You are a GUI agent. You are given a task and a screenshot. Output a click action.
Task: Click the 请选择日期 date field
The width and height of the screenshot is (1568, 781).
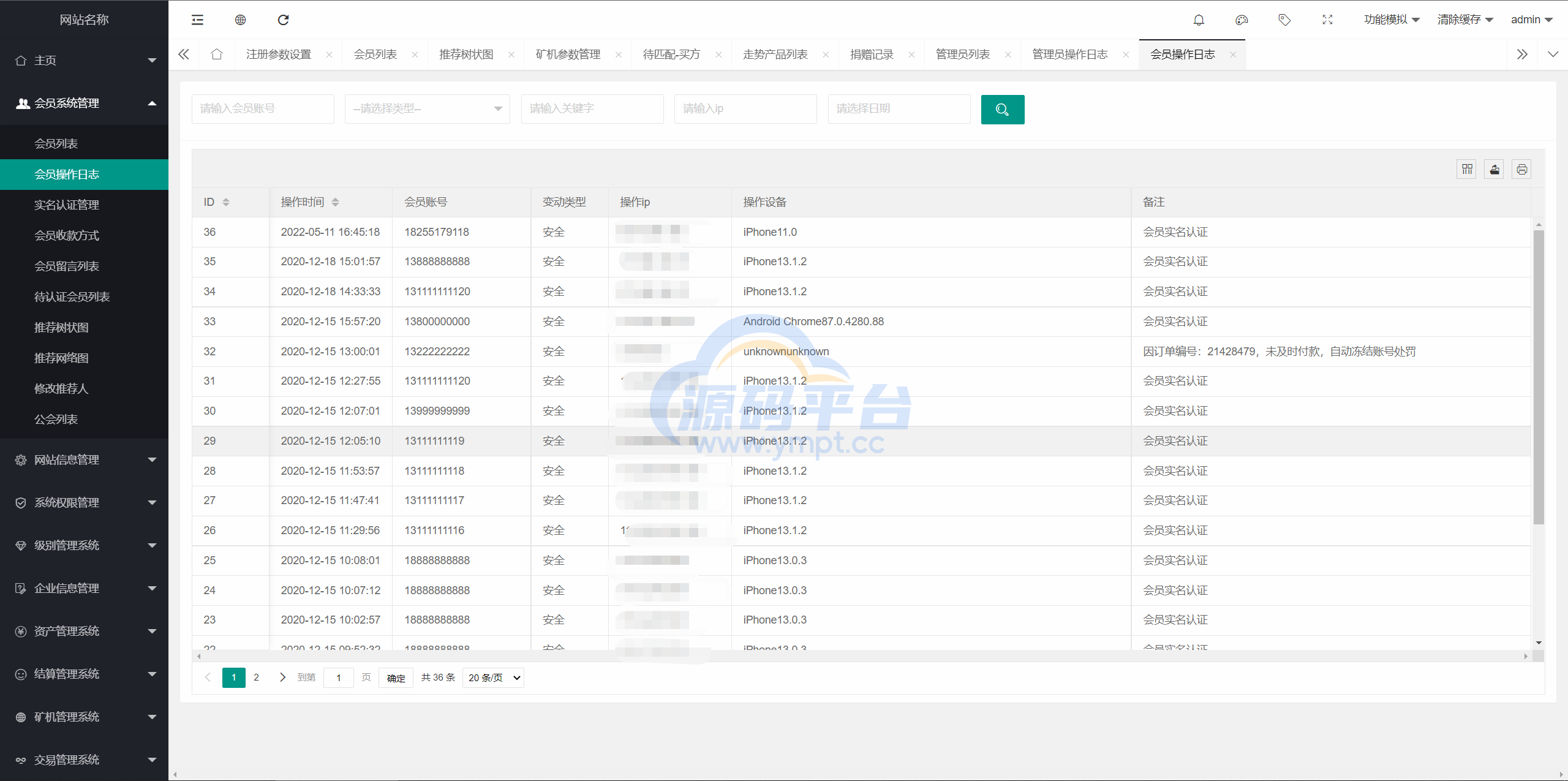pos(899,109)
